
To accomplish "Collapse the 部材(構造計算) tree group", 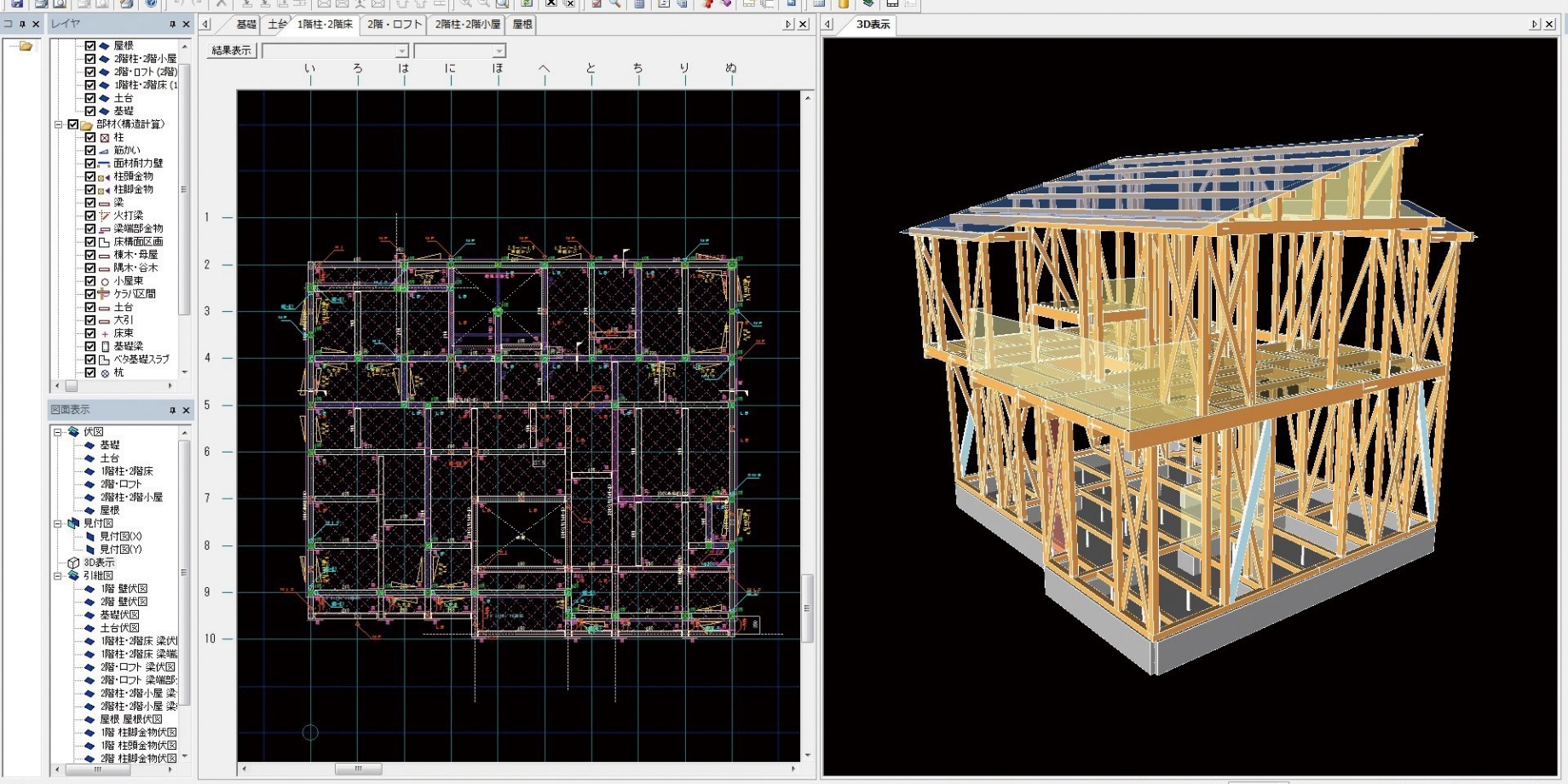I will (59, 124).
